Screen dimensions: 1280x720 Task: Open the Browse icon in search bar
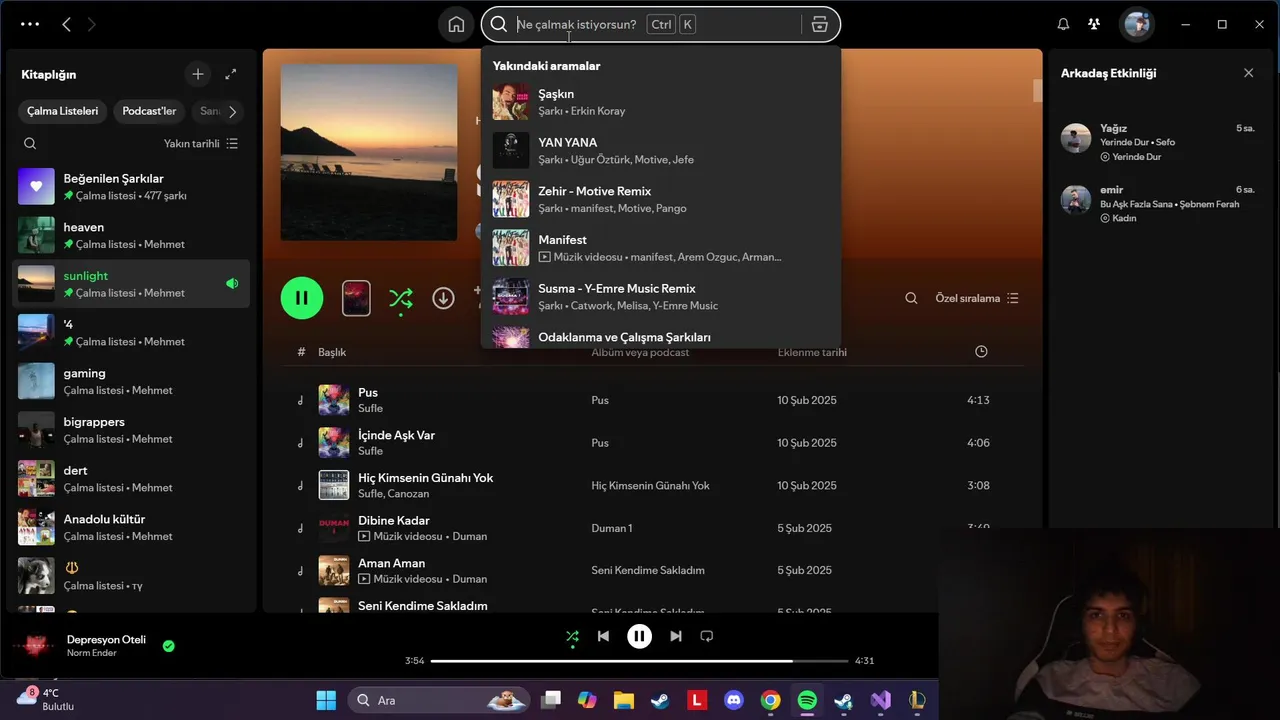(820, 24)
